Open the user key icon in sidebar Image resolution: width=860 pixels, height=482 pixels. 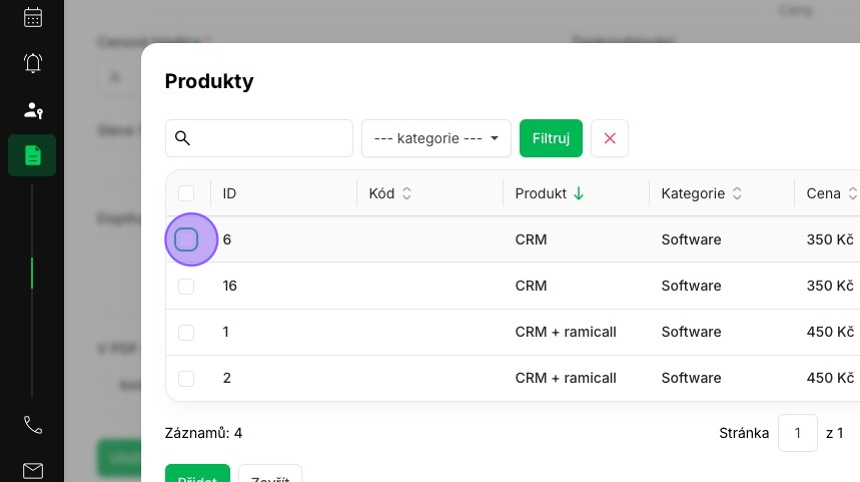point(33,110)
